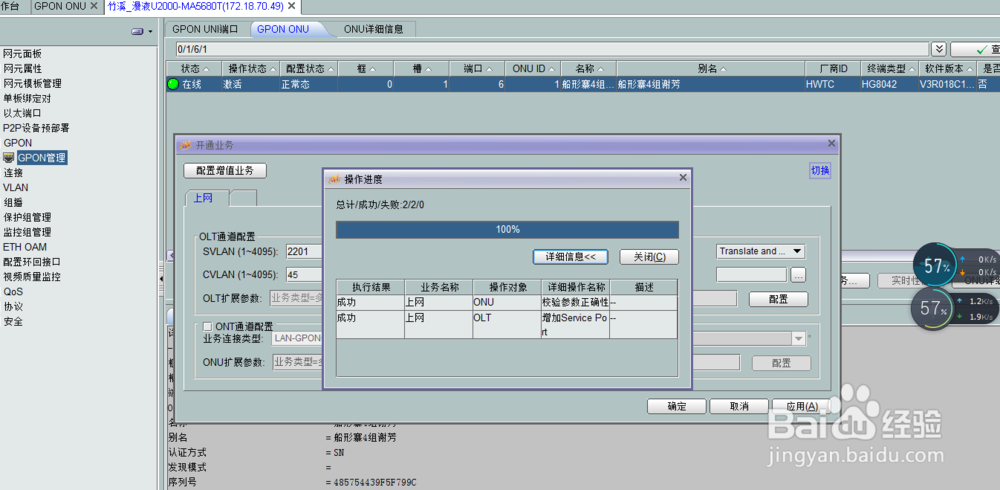The height and width of the screenshot is (490, 1000).
Task: Click the upper 57% network monitor widget
Action: pos(934,266)
